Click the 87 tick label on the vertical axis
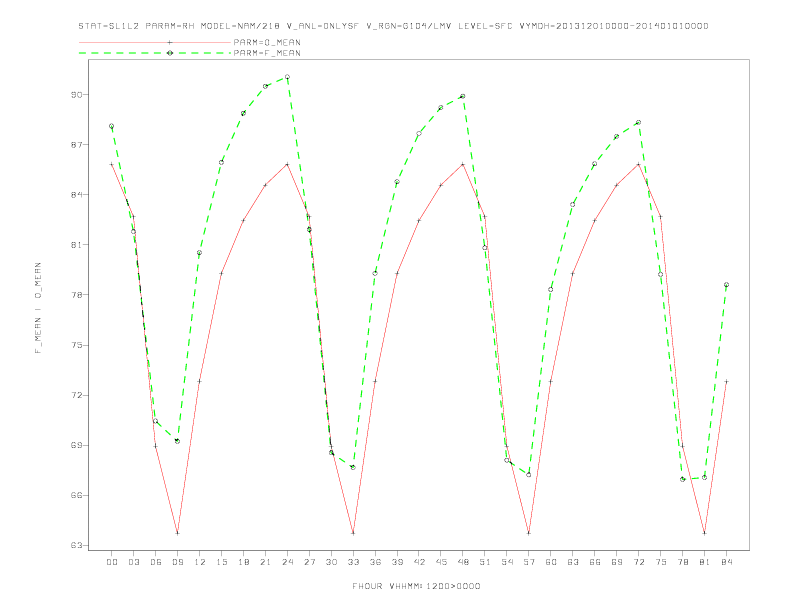Viewport: 792px width, 612px height. click(x=77, y=145)
